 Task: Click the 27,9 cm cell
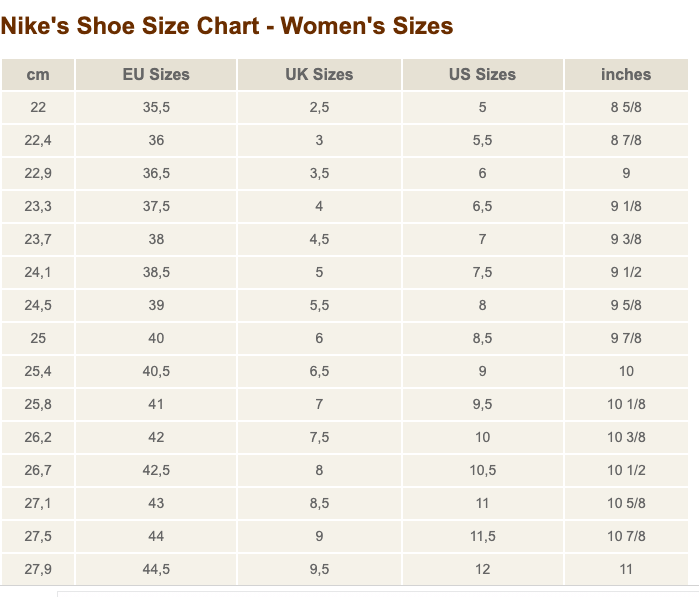point(38,569)
